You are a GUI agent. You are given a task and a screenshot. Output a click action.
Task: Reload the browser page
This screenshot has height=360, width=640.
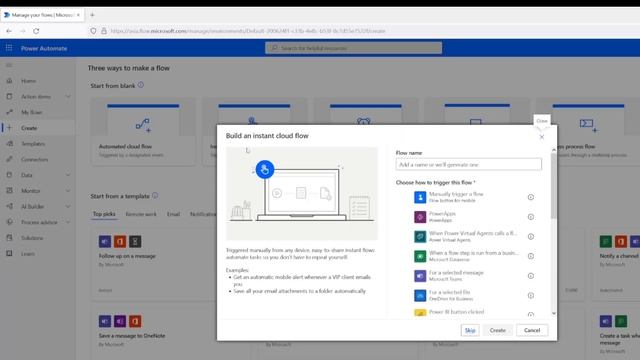tap(36, 31)
